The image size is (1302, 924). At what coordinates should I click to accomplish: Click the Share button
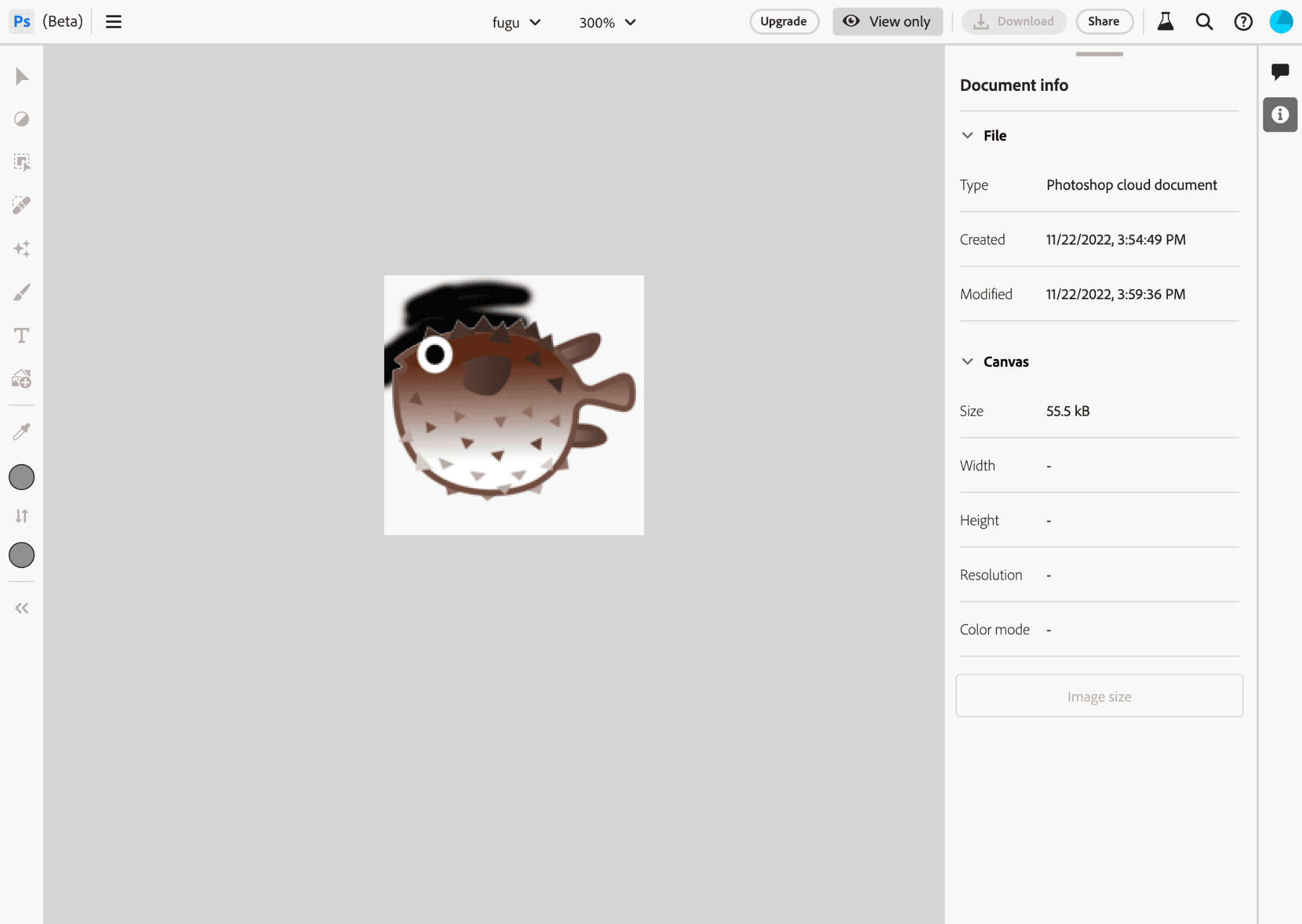click(x=1101, y=21)
